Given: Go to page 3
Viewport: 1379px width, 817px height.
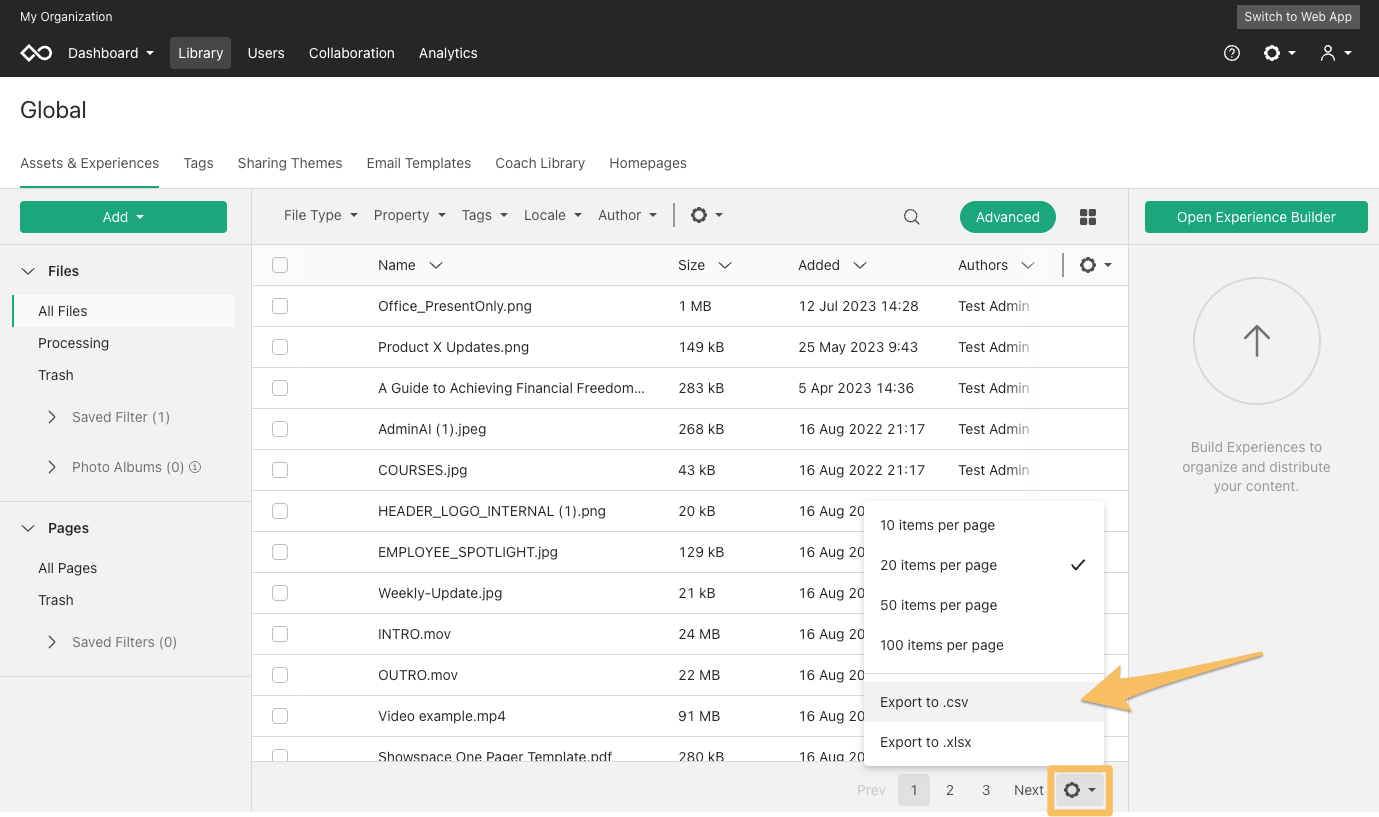Looking at the screenshot, I should pos(986,790).
